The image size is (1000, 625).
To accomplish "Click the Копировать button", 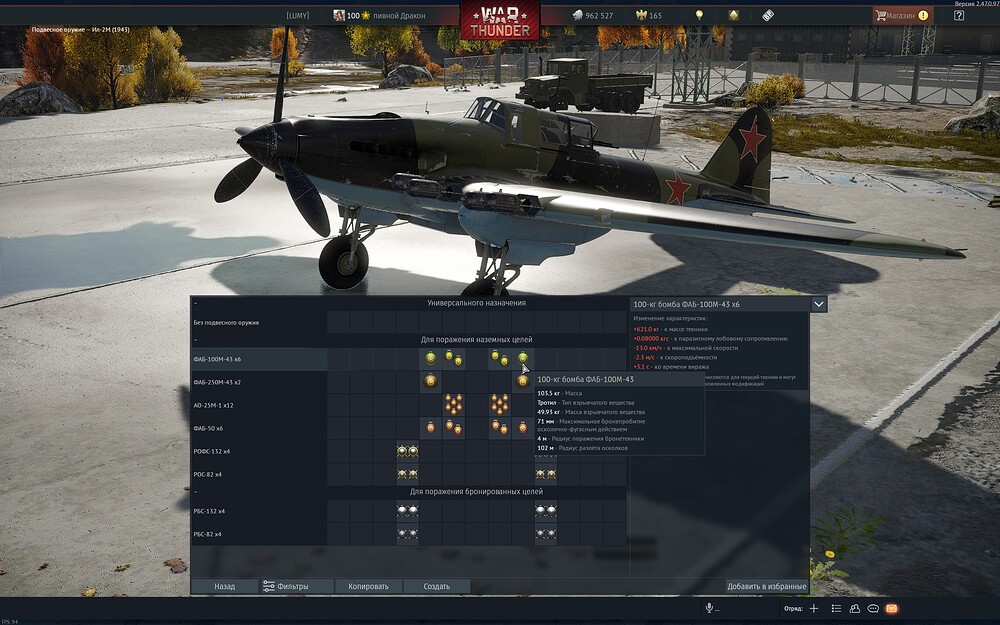I will point(368,586).
